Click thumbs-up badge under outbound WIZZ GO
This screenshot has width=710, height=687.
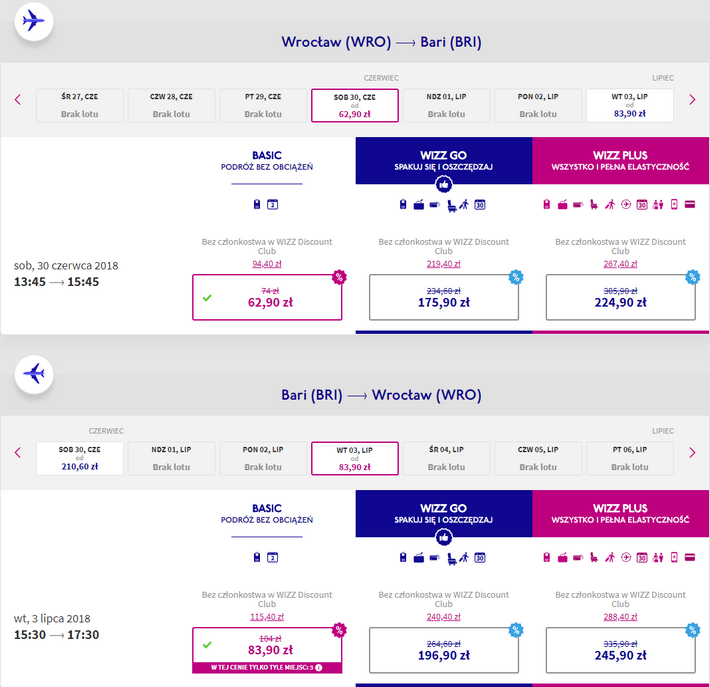coord(444,184)
